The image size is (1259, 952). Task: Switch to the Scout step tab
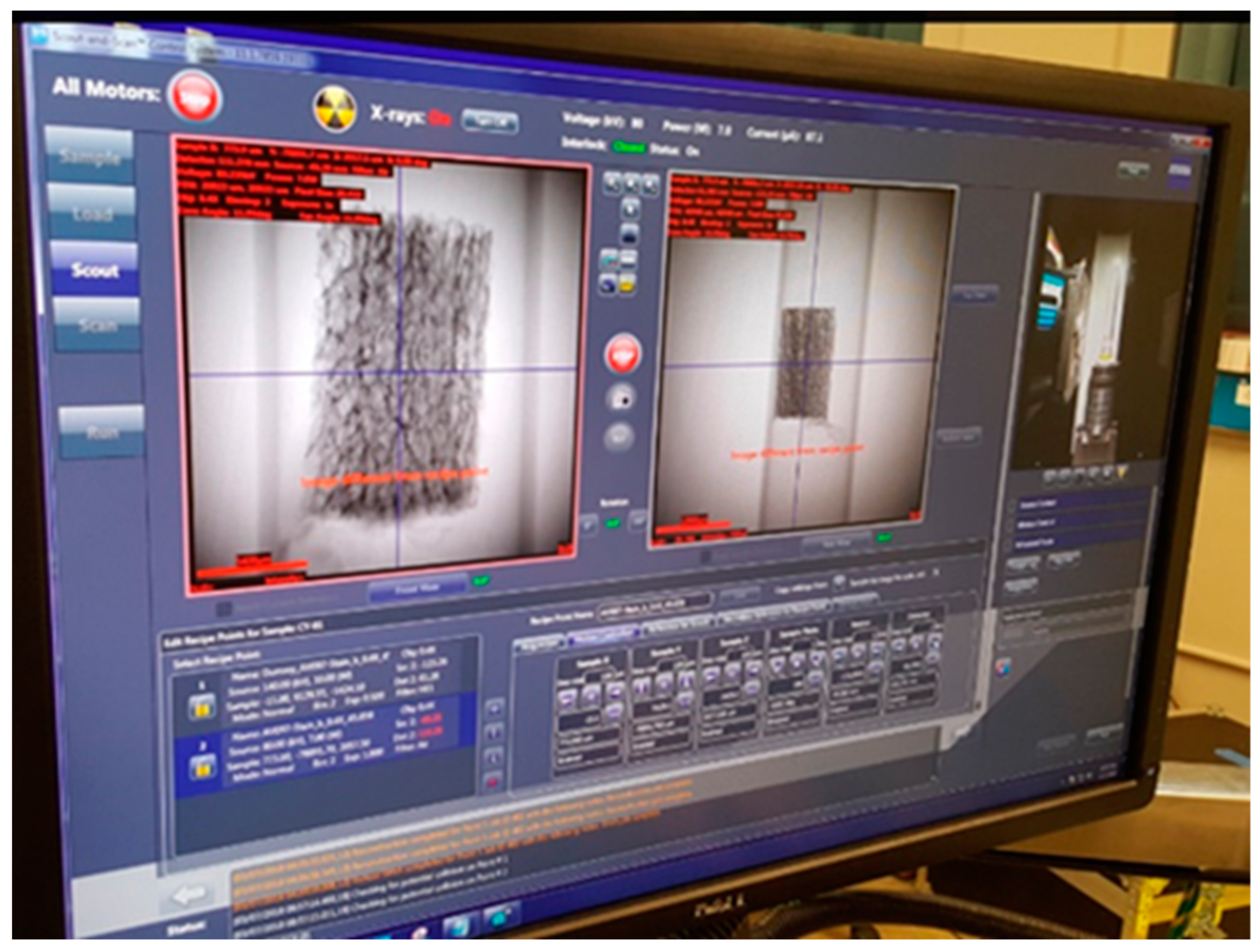pyautogui.click(x=95, y=270)
